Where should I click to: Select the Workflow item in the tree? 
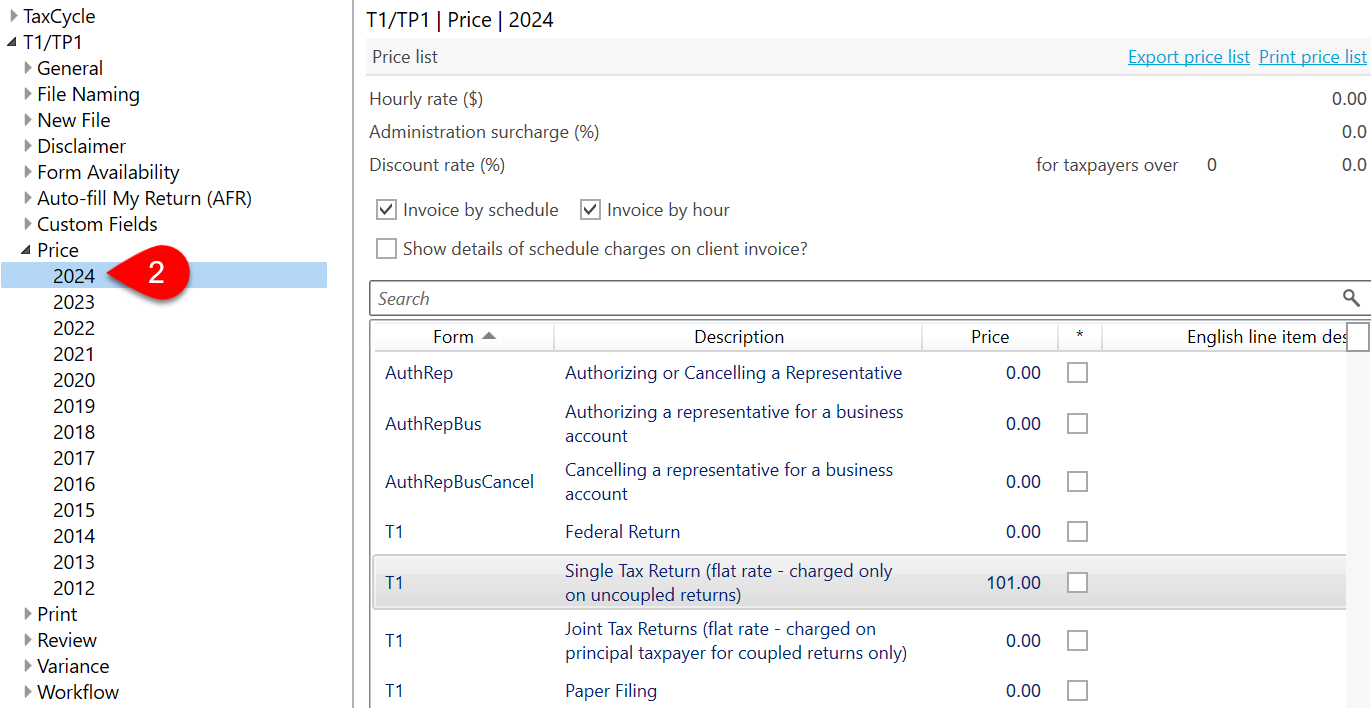(x=78, y=692)
